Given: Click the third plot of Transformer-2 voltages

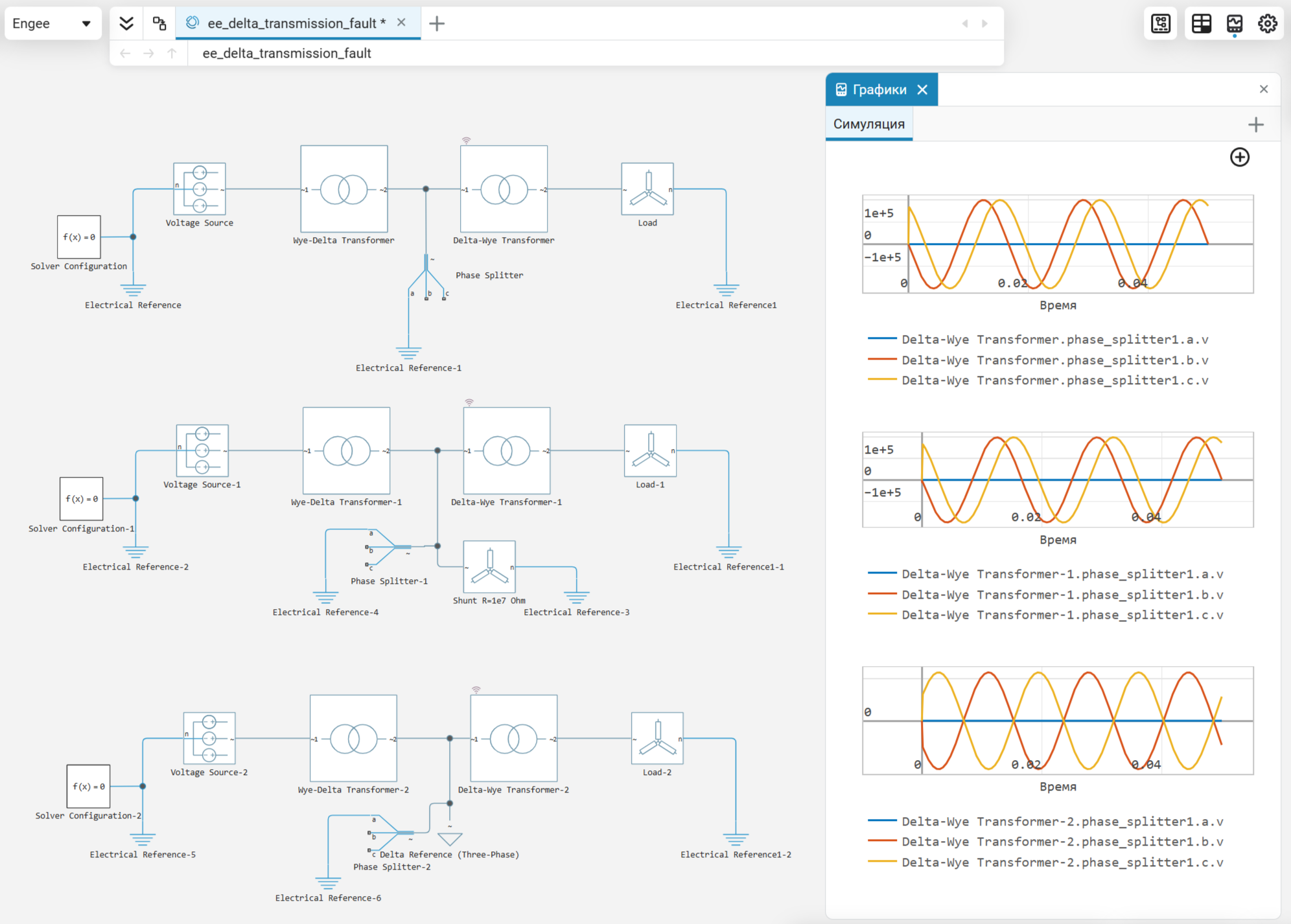Looking at the screenshot, I should tap(1058, 720).
